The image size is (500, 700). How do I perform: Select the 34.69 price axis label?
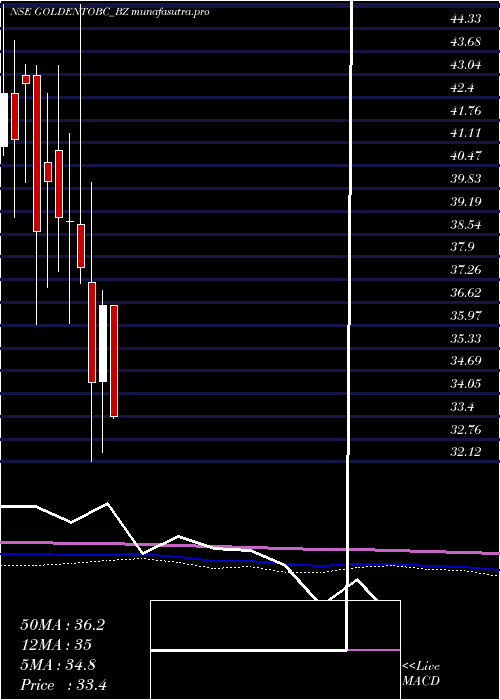pos(466,361)
